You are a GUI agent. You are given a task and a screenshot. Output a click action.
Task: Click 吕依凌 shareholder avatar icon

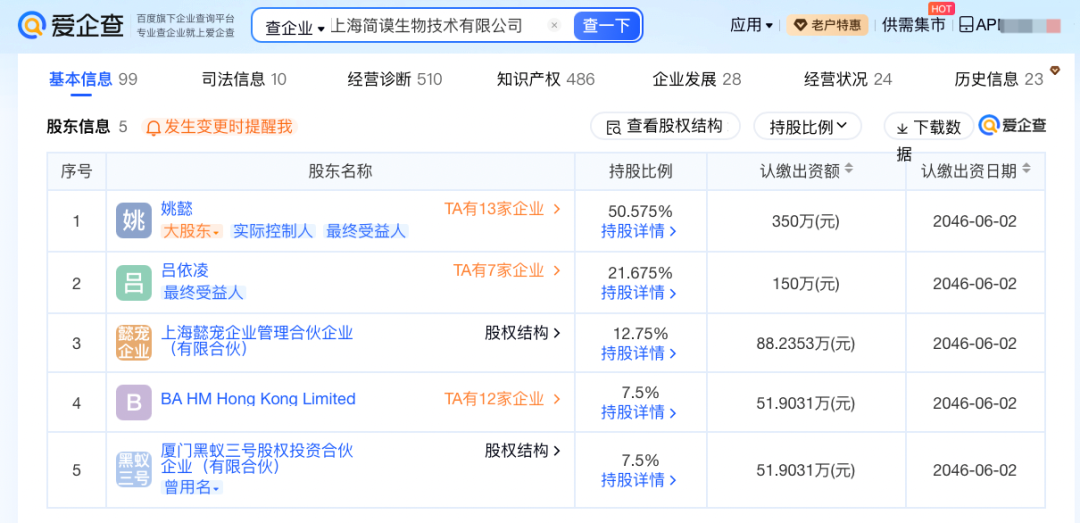coord(133,283)
